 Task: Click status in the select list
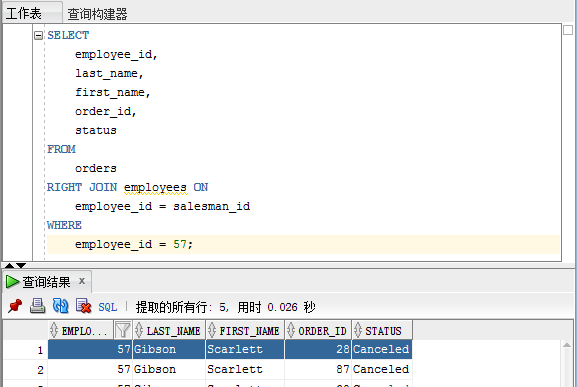pyautogui.click(x=96, y=131)
